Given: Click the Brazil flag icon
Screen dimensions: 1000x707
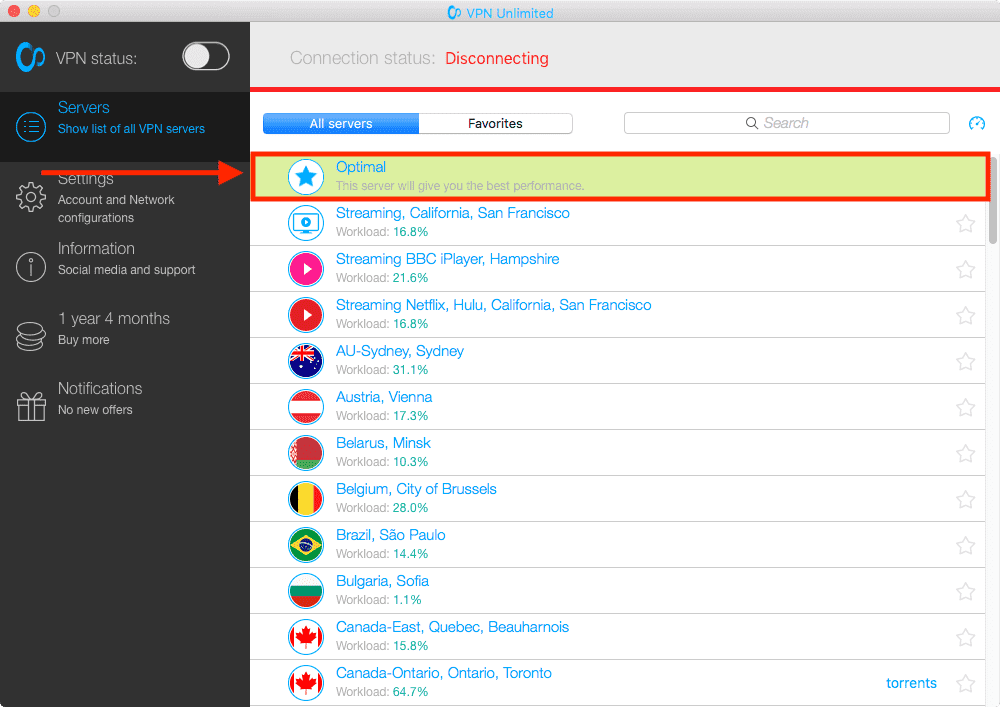Looking at the screenshot, I should pyautogui.click(x=306, y=544).
